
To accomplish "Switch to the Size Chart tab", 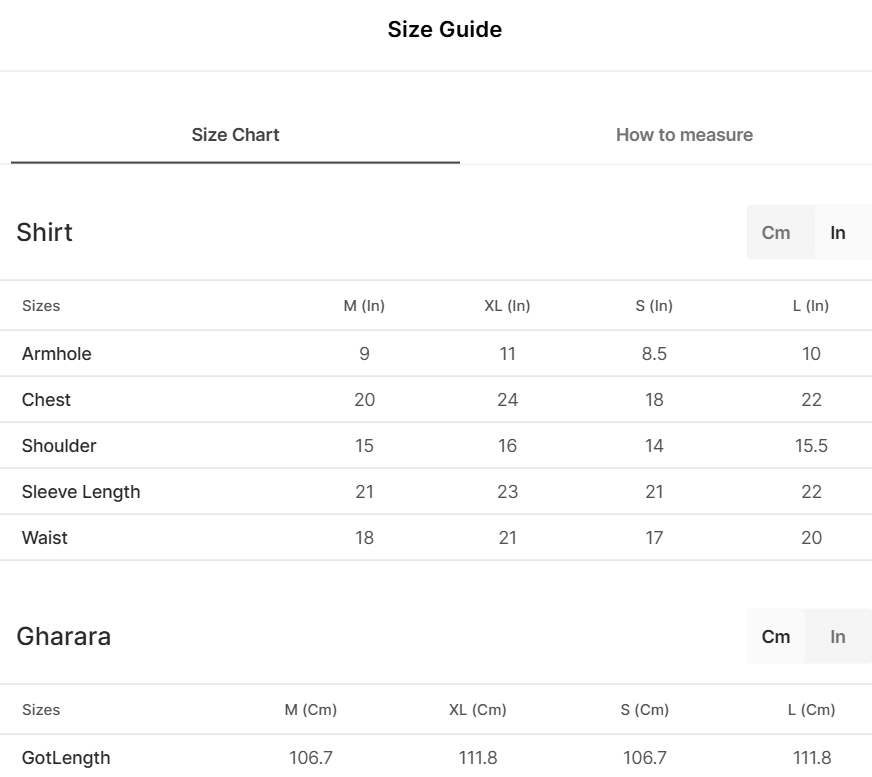I will tap(235, 135).
